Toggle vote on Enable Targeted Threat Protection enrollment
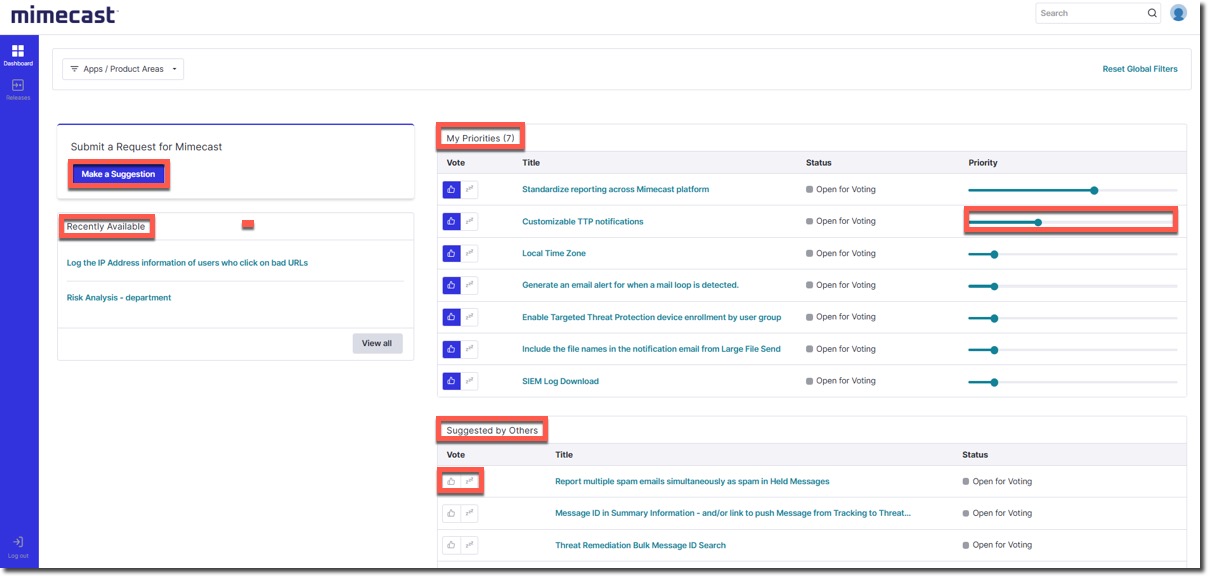Viewport: 1208px width, 576px height. (x=451, y=316)
